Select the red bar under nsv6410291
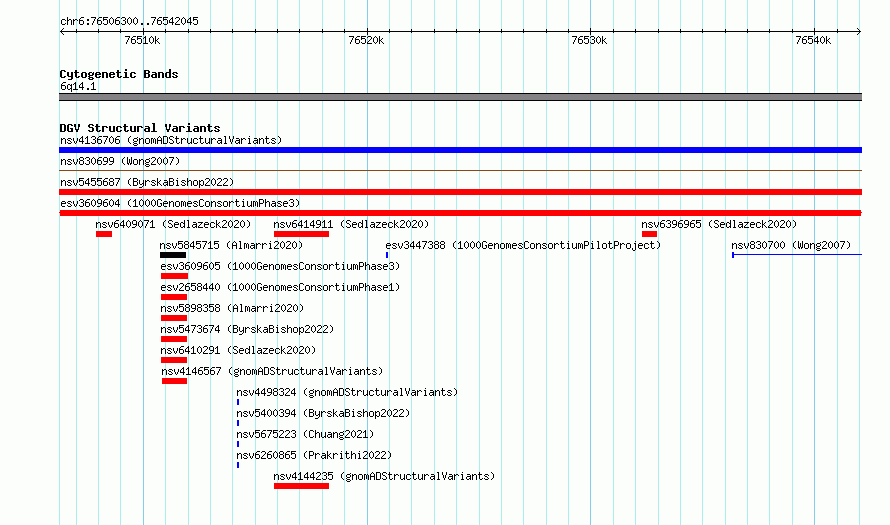The width and height of the screenshot is (890, 525). tap(174, 360)
